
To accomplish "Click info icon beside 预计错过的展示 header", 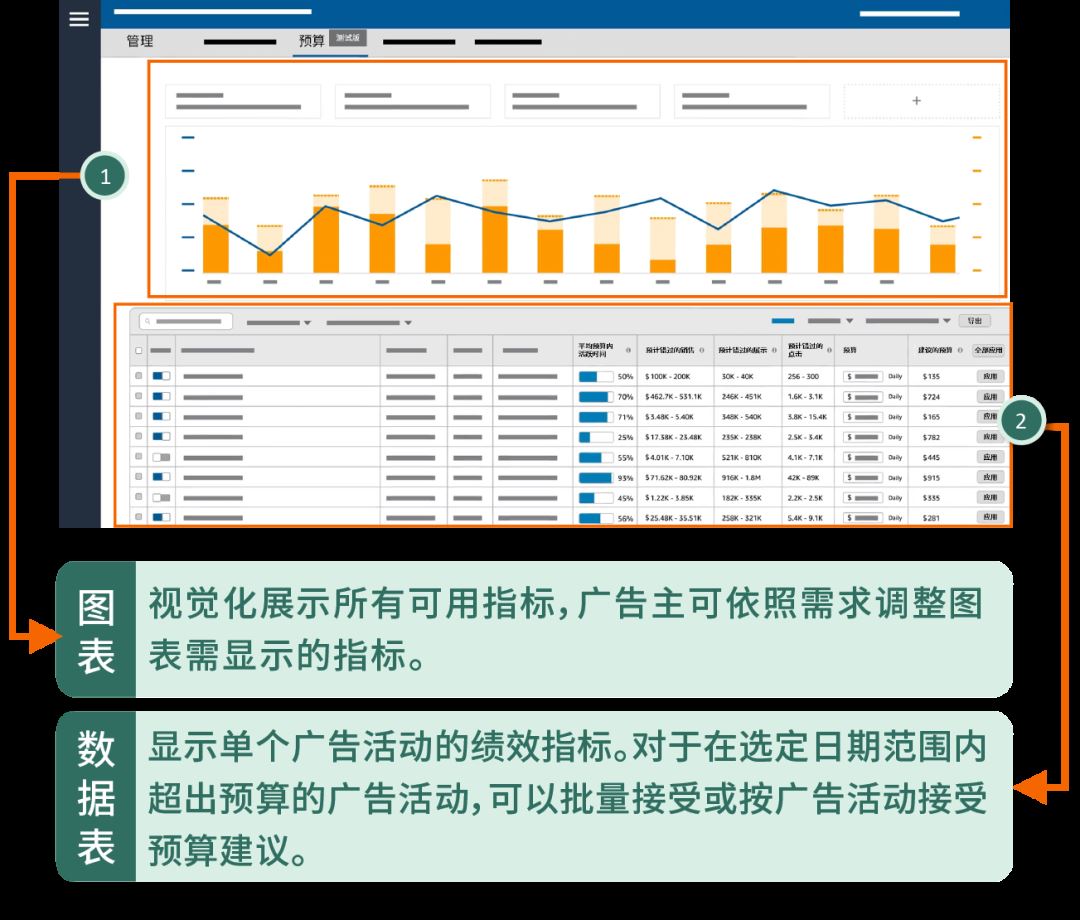I will click(x=774, y=351).
